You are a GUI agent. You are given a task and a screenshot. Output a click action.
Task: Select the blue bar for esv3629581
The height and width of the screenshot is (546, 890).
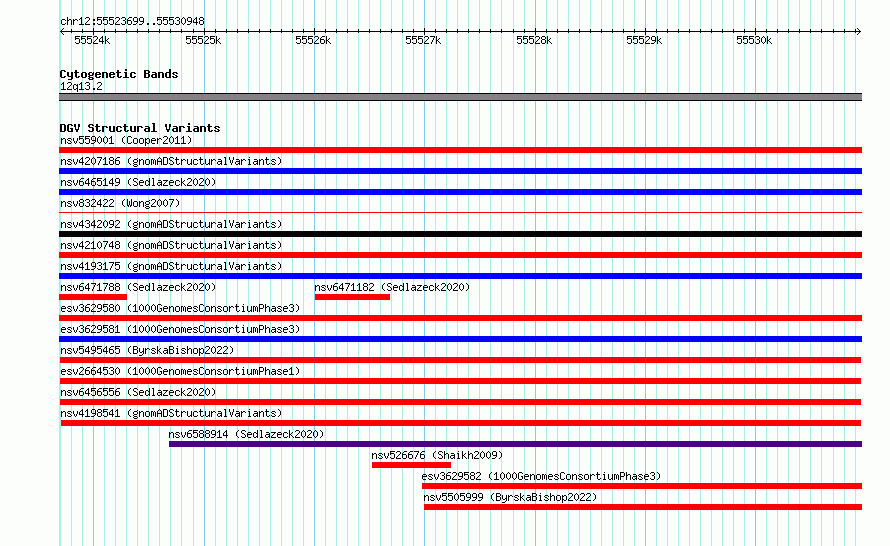pyautogui.click(x=460, y=339)
